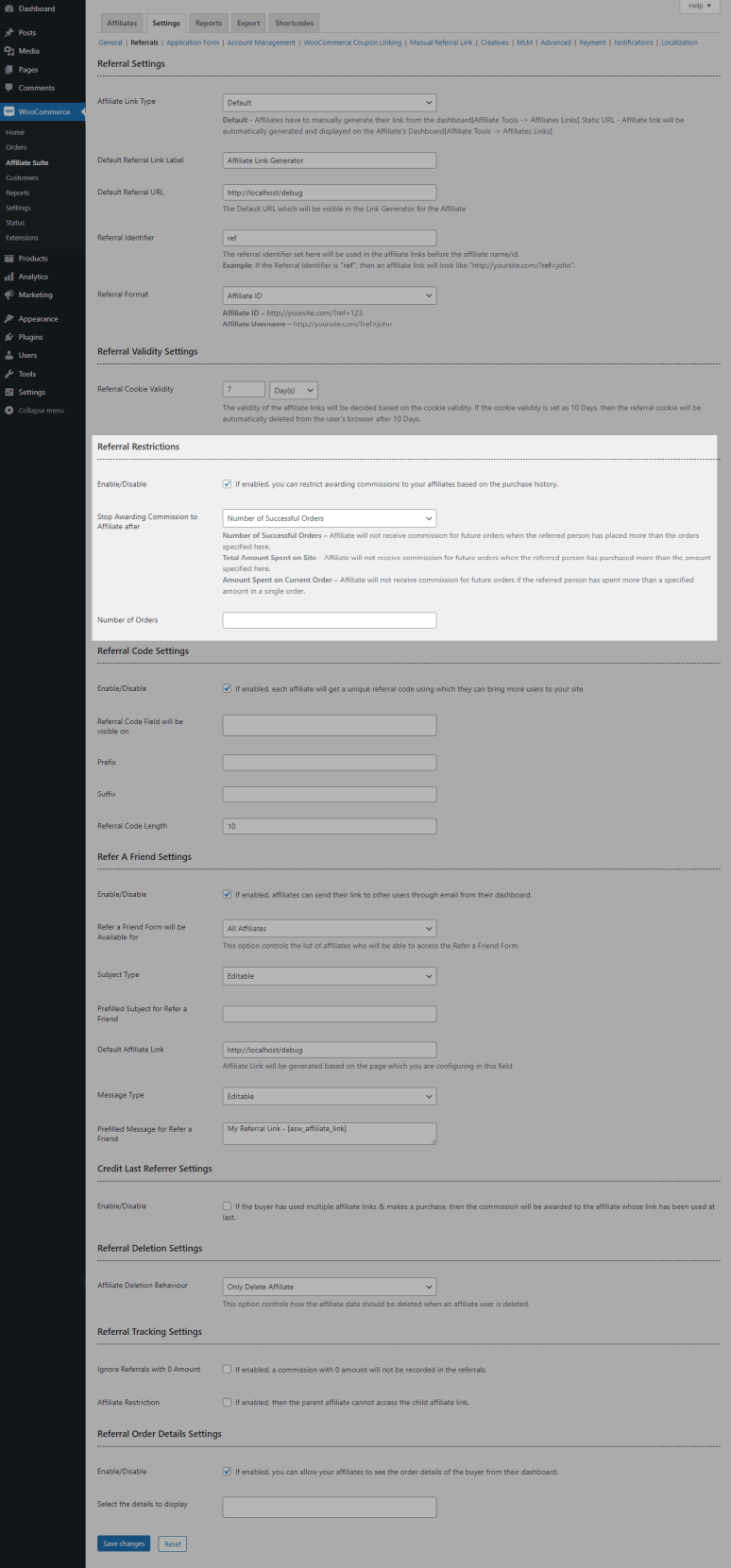Click the Plugins icon in sidebar

pyautogui.click(x=9, y=337)
